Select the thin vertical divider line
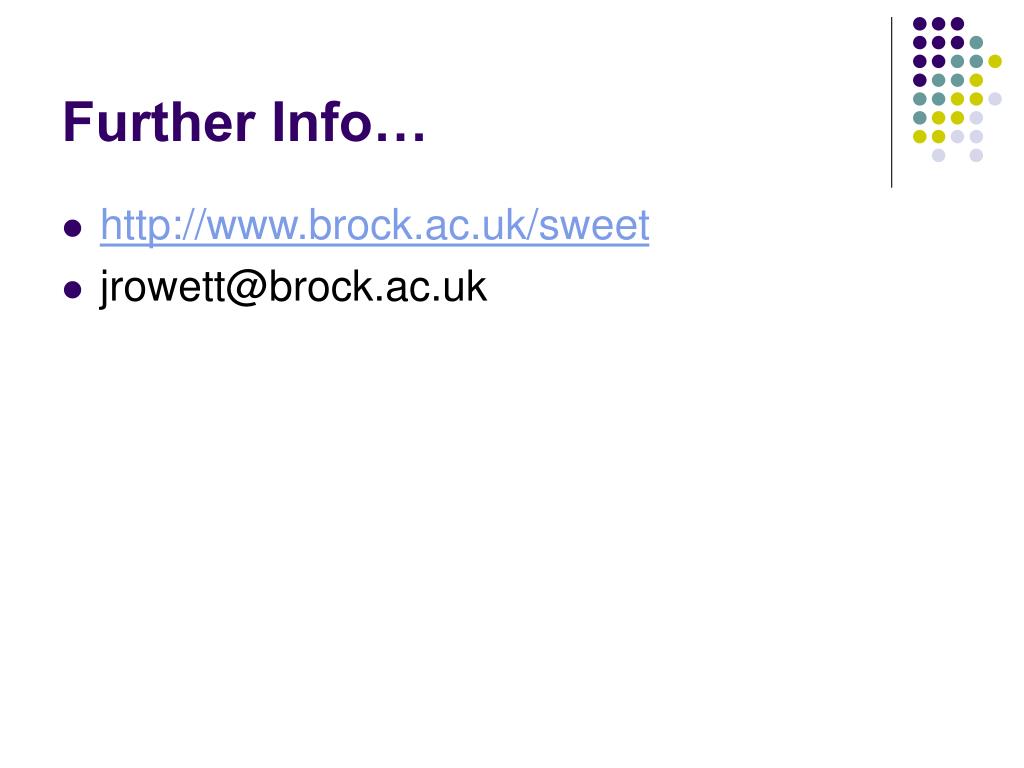Image resolution: width=1024 pixels, height=768 pixels. [891, 103]
